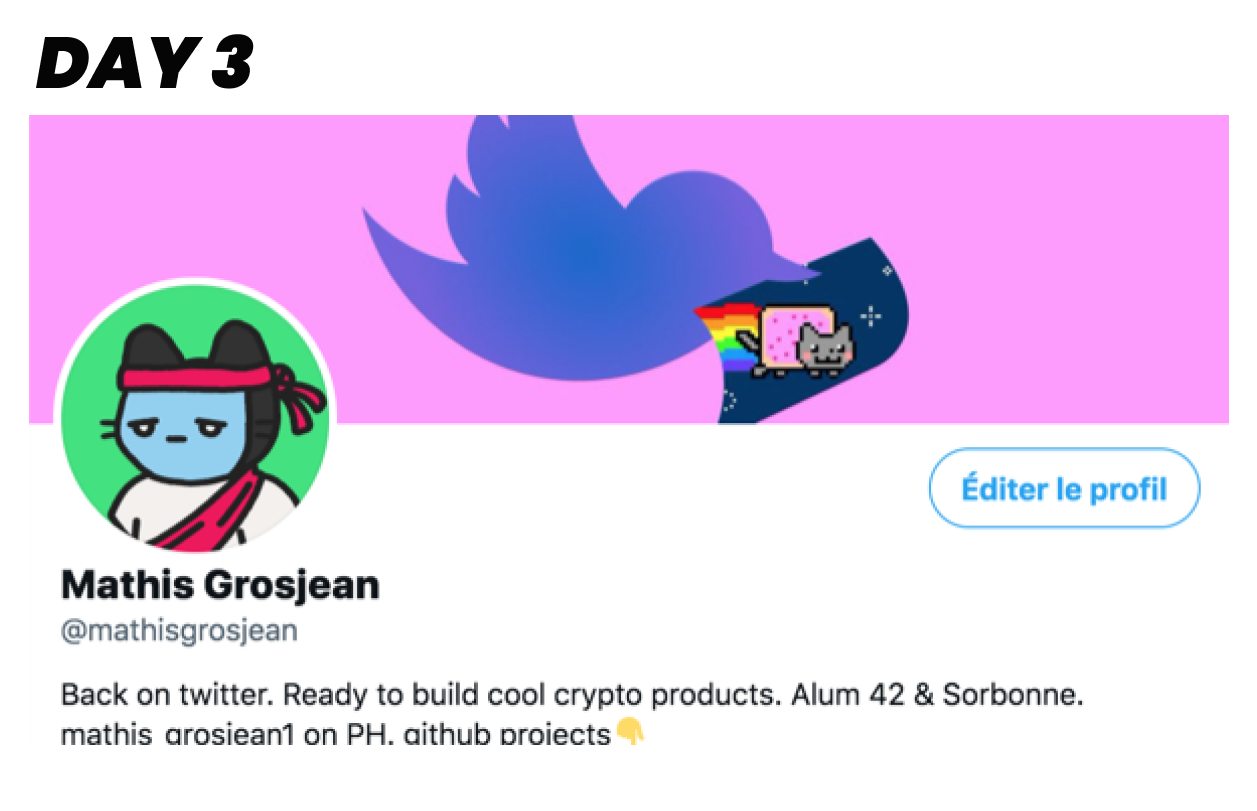Click "Alum 42 & Sorbonne" bio text
The image size is (1257, 811).
pos(936,694)
